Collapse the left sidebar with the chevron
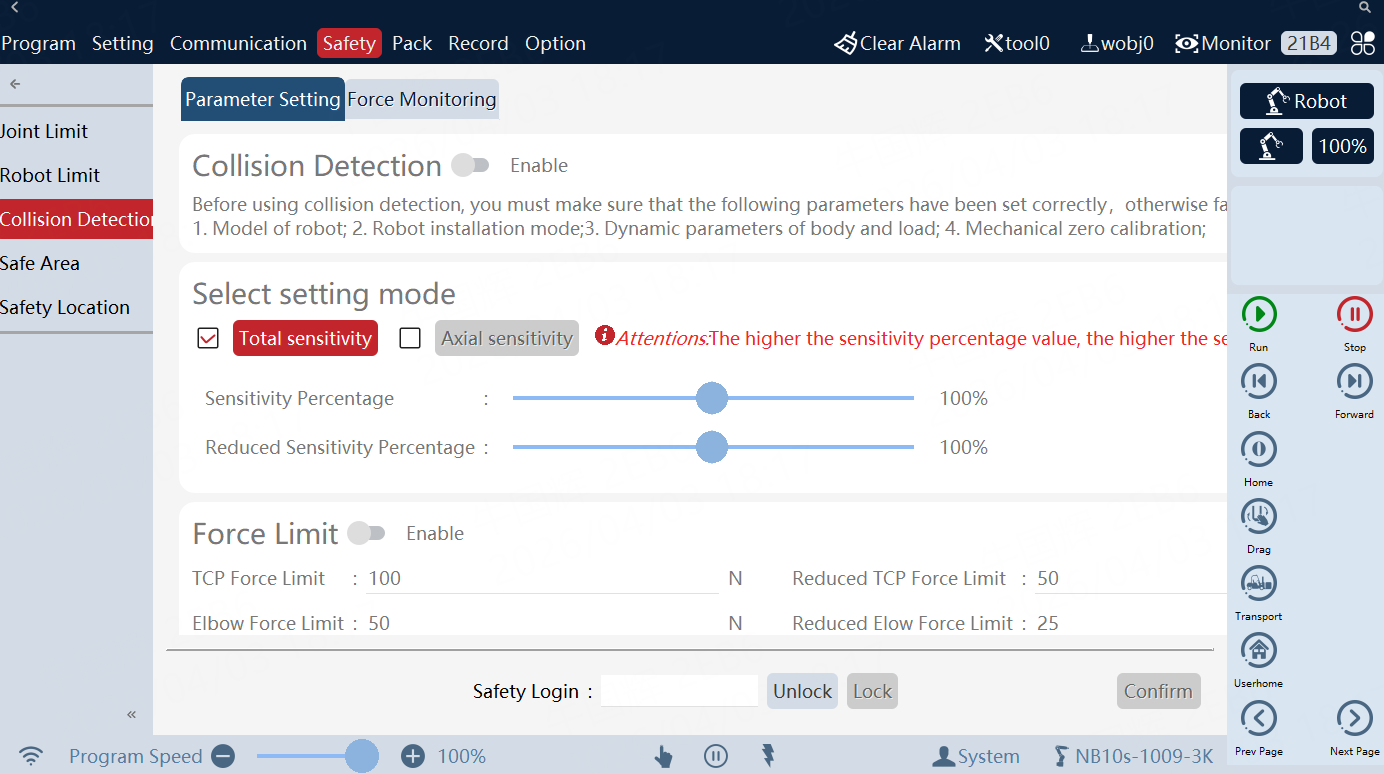 pos(130,714)
